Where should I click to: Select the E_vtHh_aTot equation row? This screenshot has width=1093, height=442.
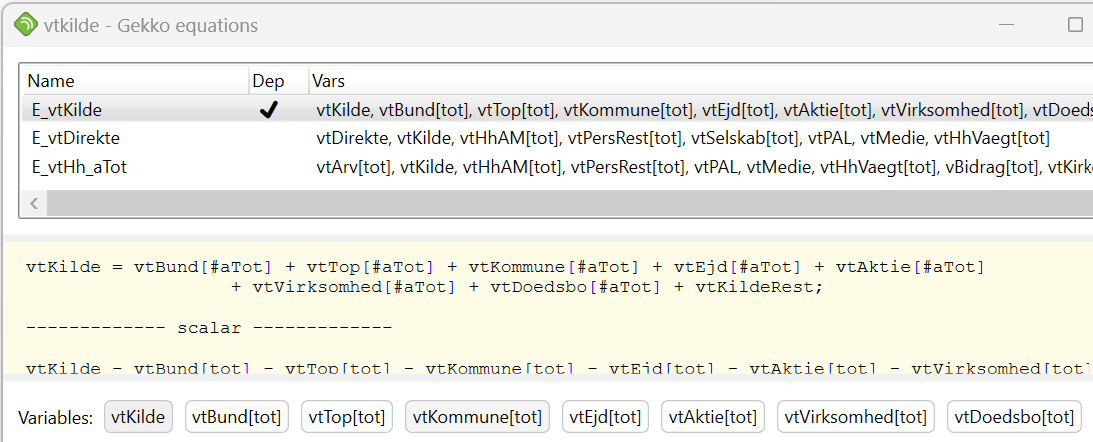pos(79,168)
